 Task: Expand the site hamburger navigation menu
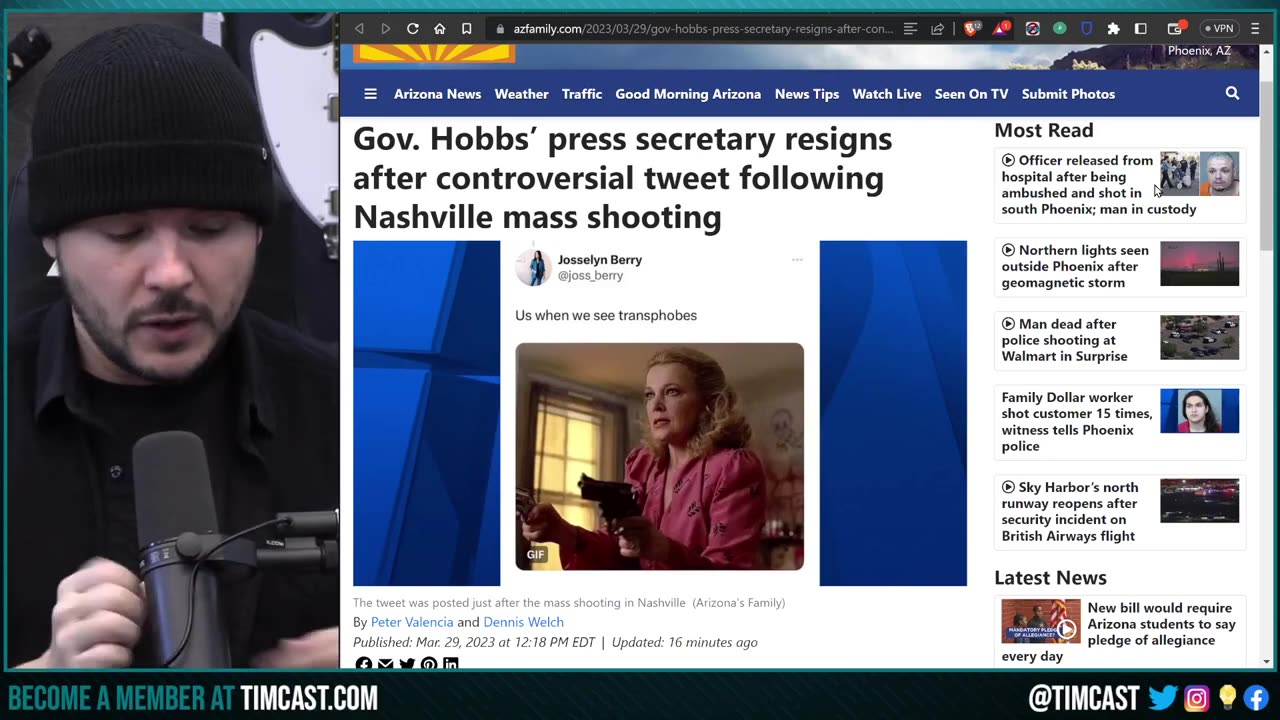370,94
